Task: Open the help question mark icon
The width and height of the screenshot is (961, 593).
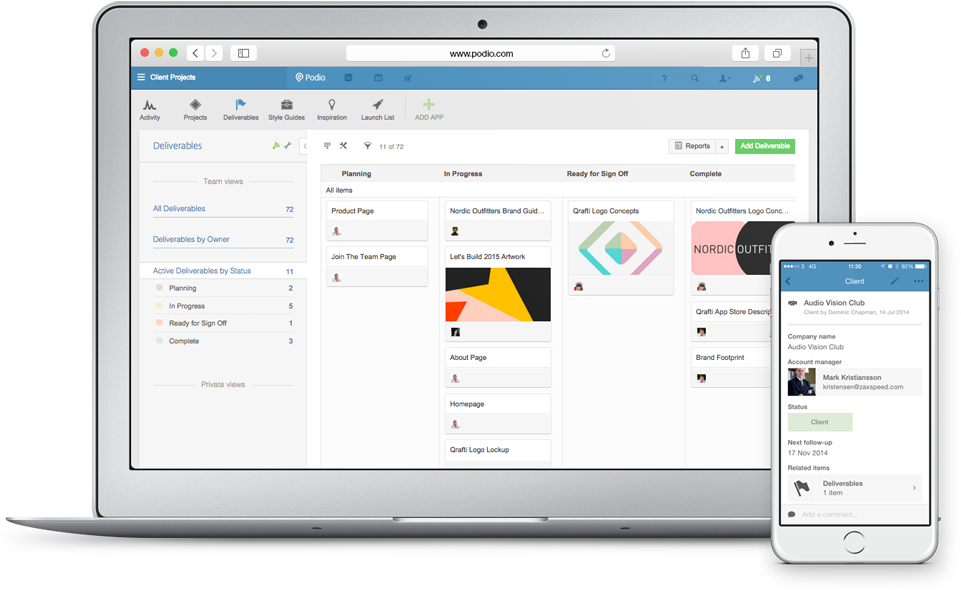Action: pyautogui.click(x=664, y=78)
